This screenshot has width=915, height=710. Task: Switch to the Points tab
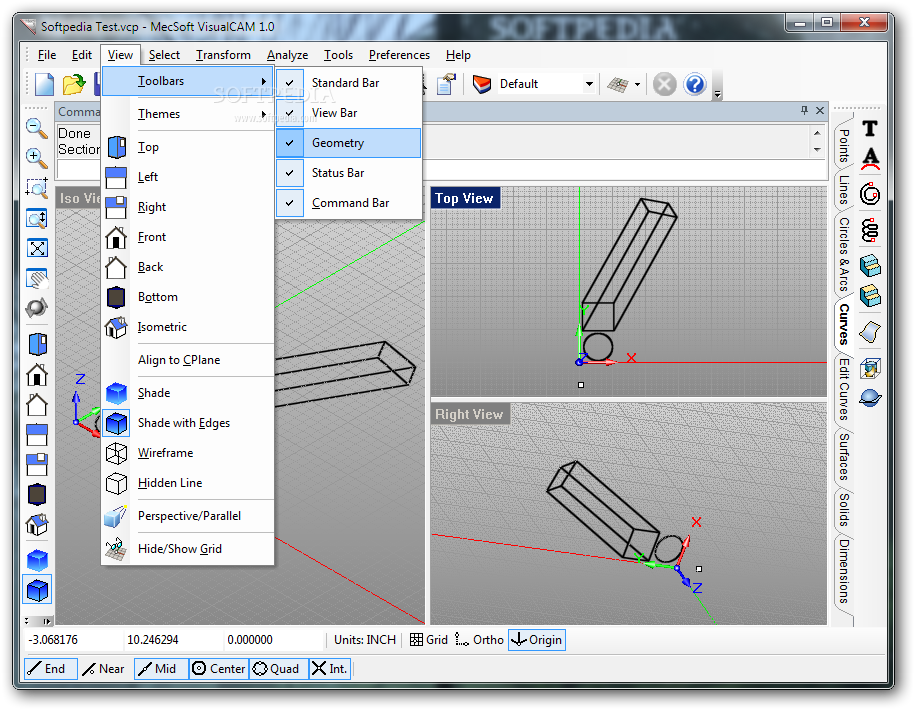click(x=844, y=145)
